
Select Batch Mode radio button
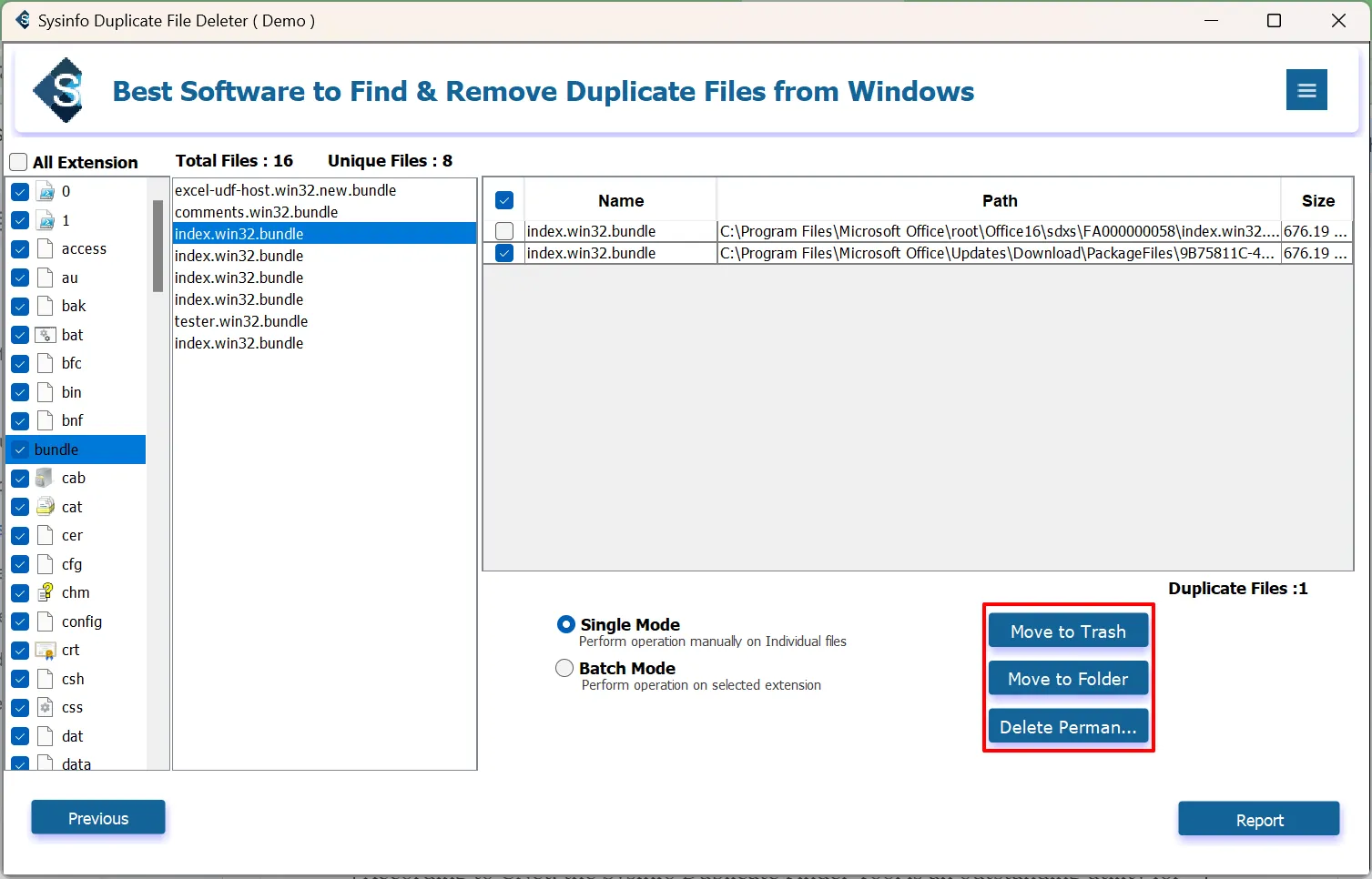click(x=564, y=668)
